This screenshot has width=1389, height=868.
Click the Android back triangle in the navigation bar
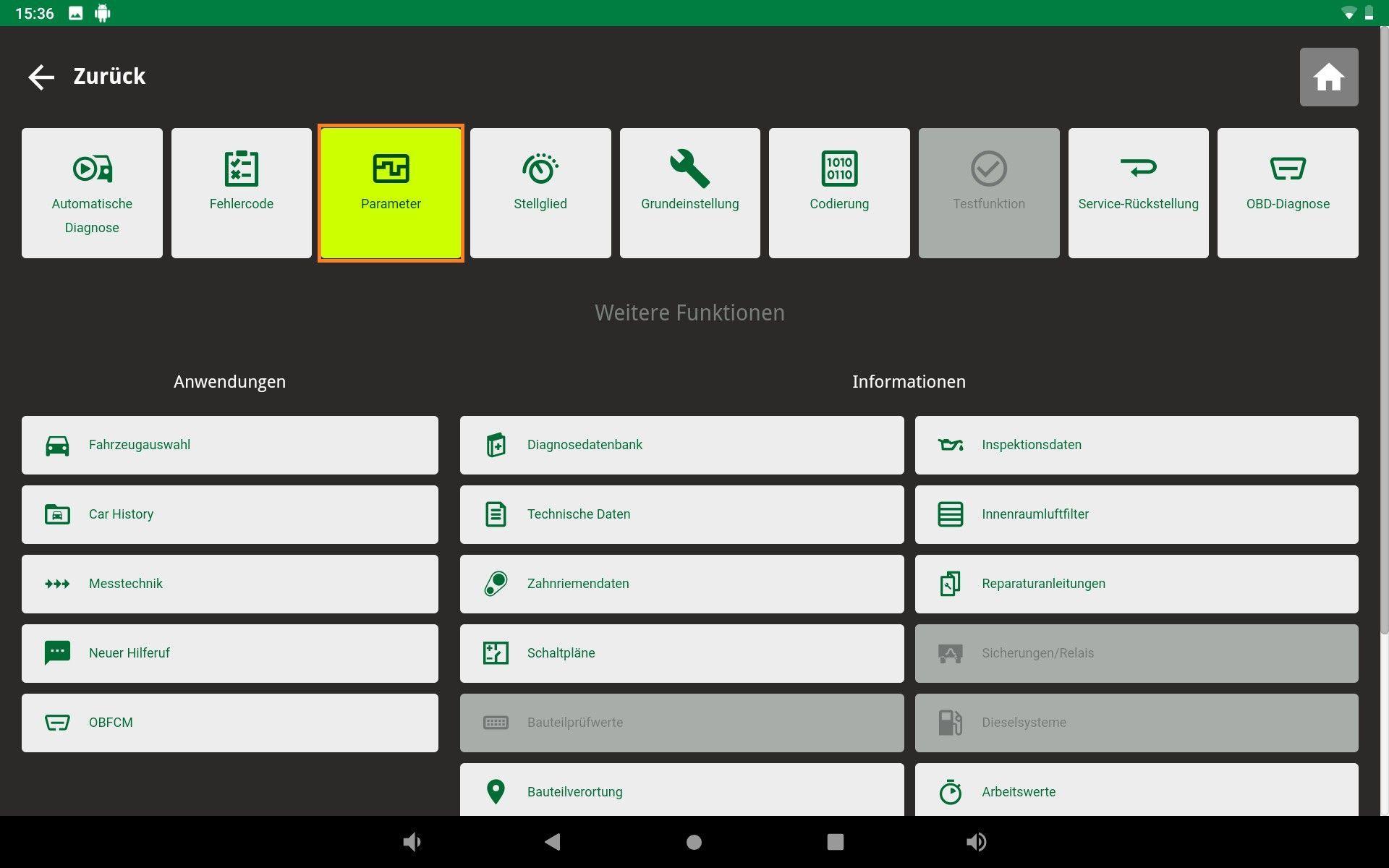click(553, 842)
